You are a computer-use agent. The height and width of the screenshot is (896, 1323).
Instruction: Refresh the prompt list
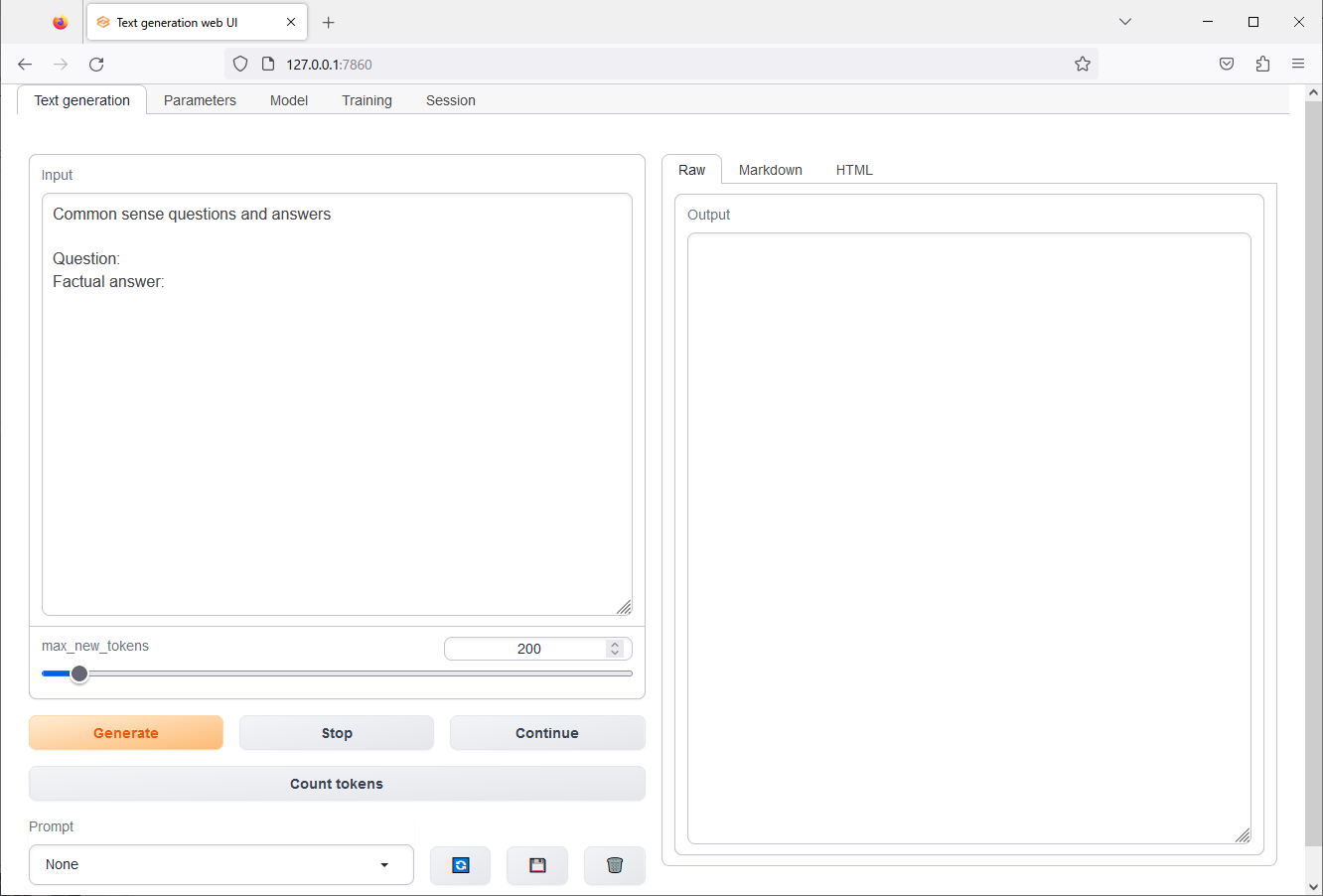click(x=460, y=864)
